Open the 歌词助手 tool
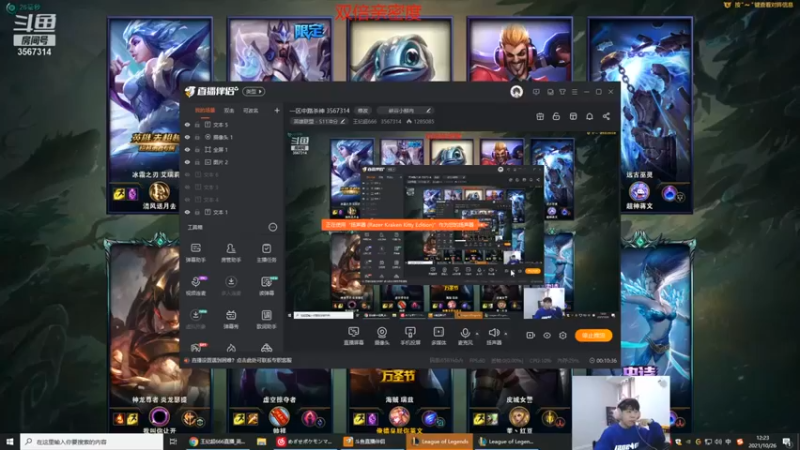The width and height of the screenshot is (800, 450). [266, 319]
